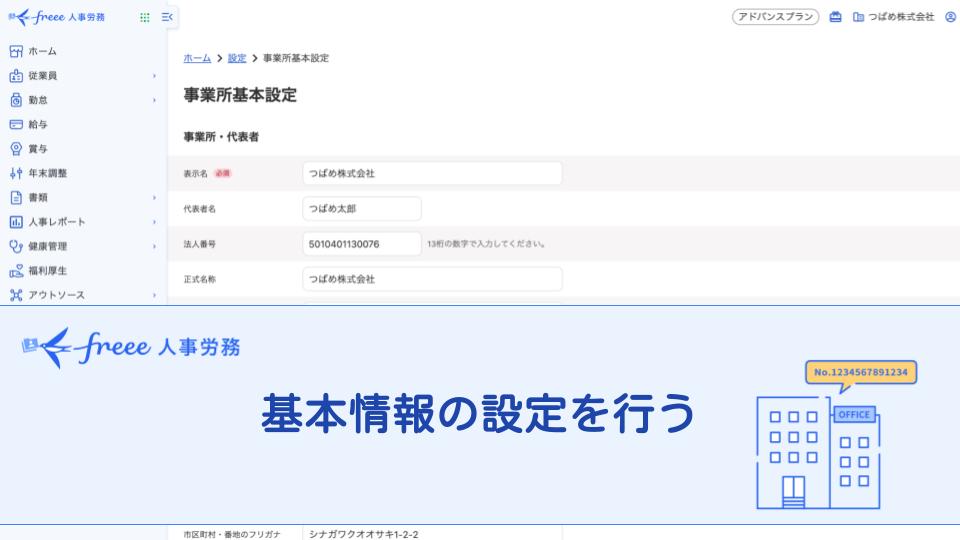The width and height of the screenshot is (960, 540).
Task: Click the 13桁の数字で入力してください hint text
Action: click(486, 244)
